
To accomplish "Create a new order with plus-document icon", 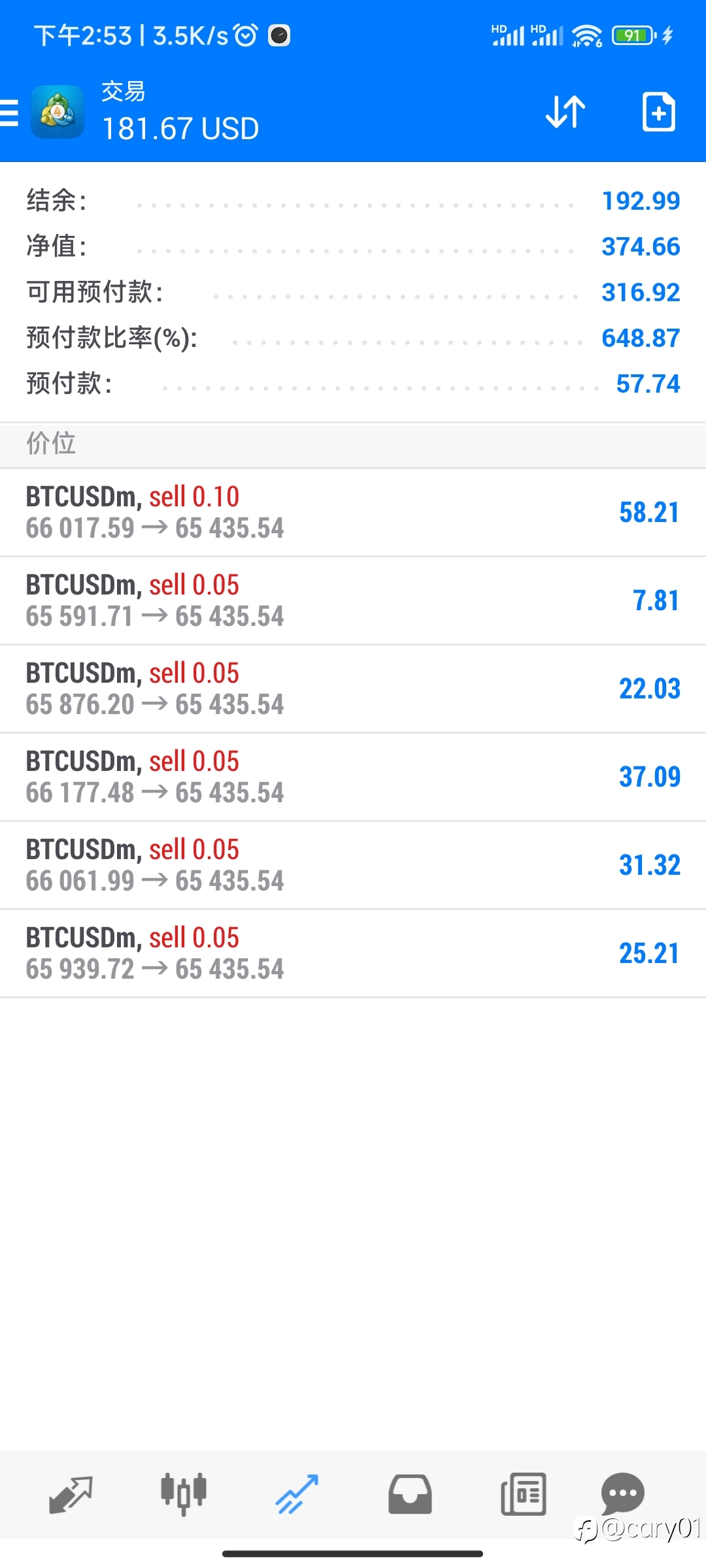I will [658, 112].
